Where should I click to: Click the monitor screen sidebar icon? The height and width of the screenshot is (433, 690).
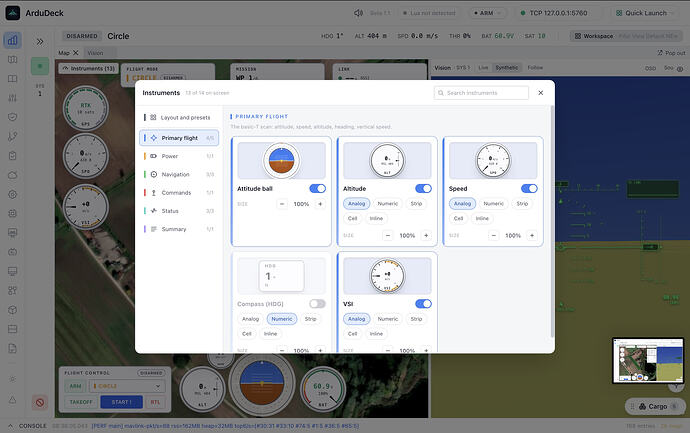click(12, 271)
